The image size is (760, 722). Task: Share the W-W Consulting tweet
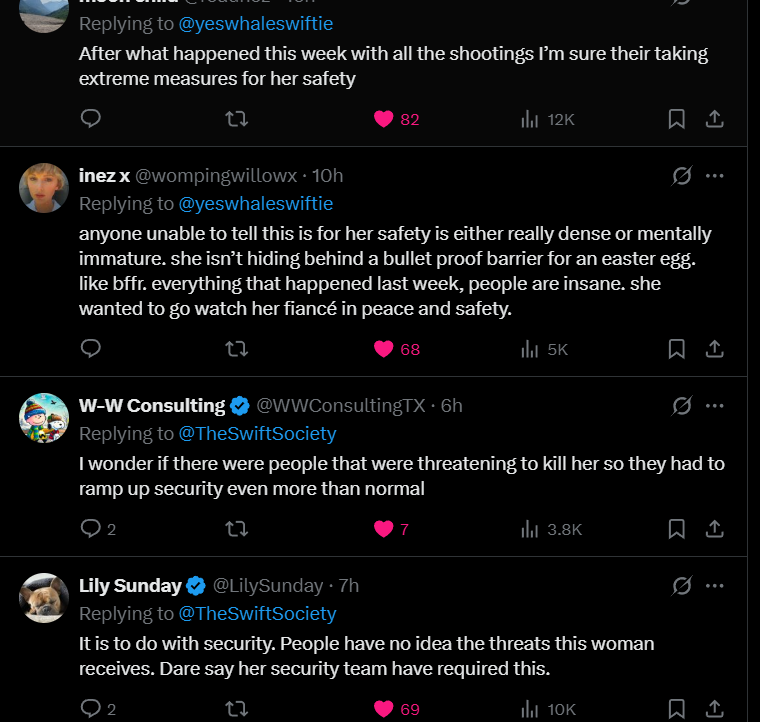coord(715,529)
